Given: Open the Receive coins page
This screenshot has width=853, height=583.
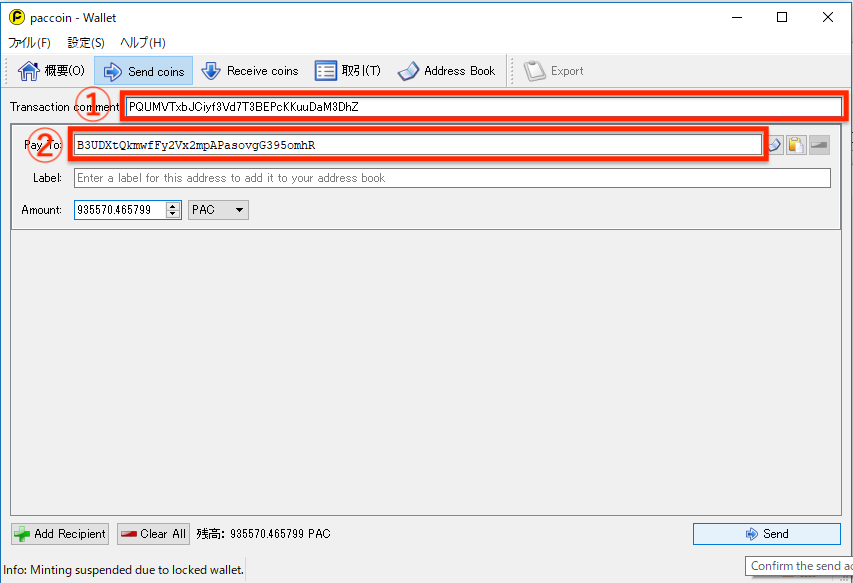Looking at the screenshot, I should (250, 71).
